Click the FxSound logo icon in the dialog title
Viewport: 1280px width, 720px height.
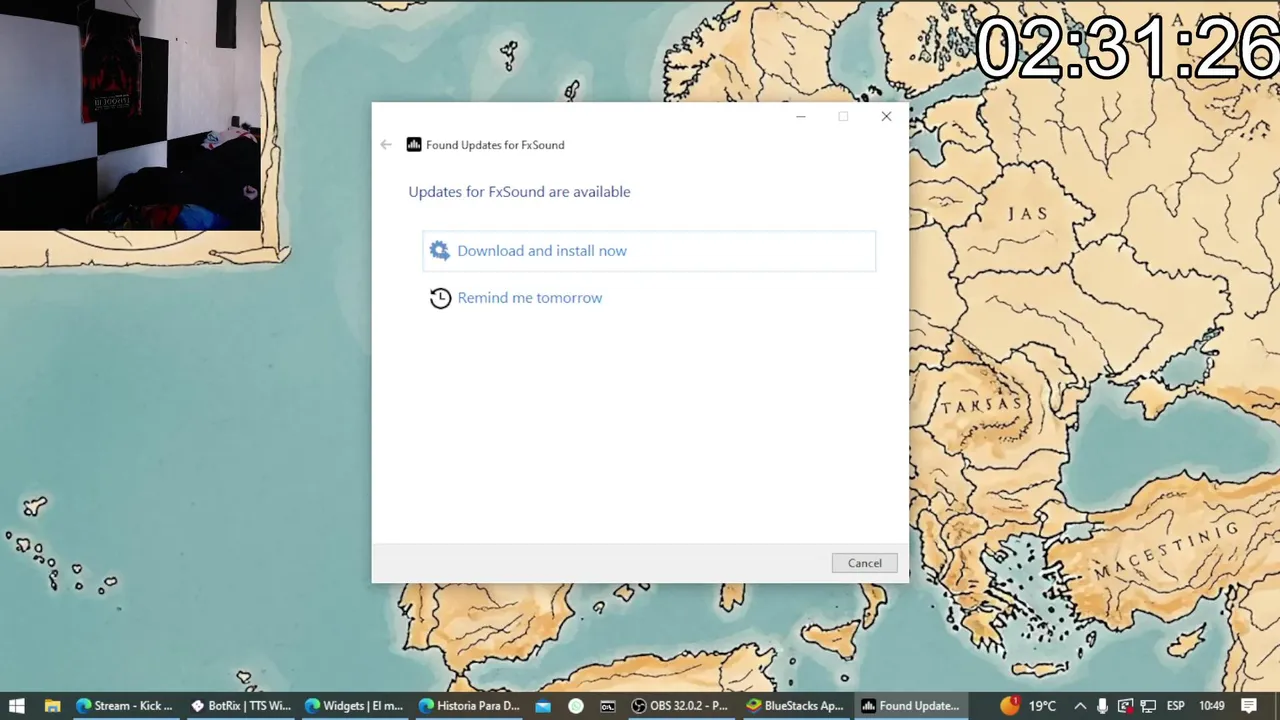click(414, 145)
